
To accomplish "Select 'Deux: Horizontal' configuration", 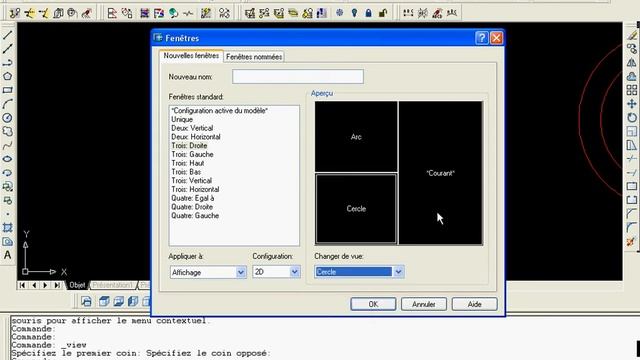I will 196,137.
